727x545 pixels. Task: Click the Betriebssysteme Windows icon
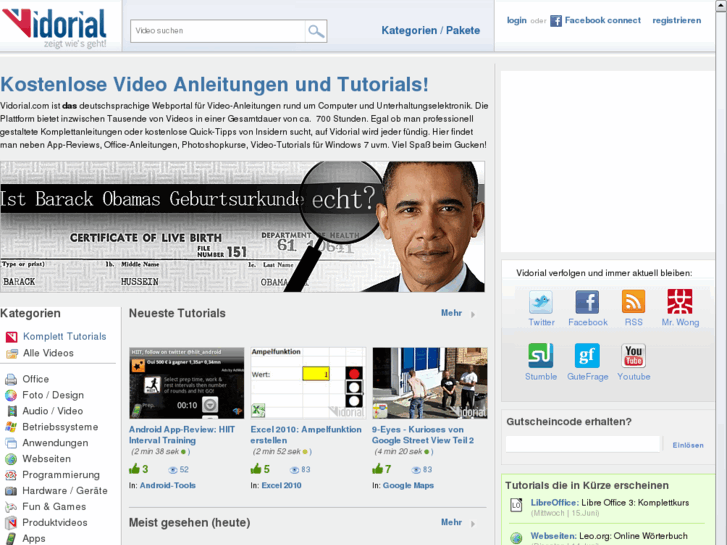click(x=11, y=427)
